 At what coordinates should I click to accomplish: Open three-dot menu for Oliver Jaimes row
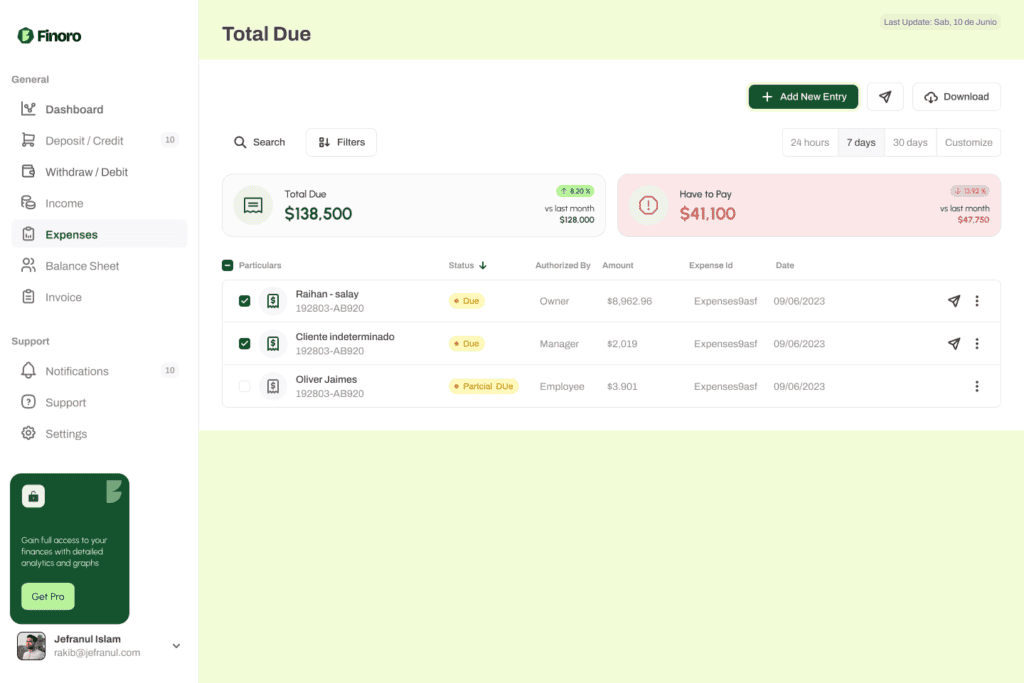[977, 386]
